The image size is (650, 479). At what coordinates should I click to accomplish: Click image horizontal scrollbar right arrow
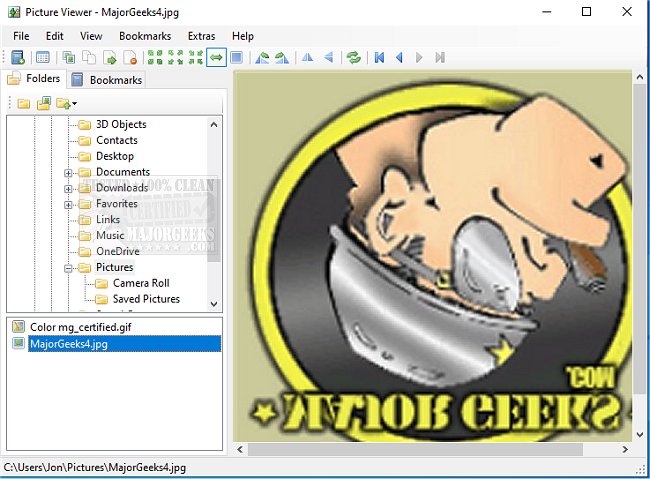click(625, 449)
